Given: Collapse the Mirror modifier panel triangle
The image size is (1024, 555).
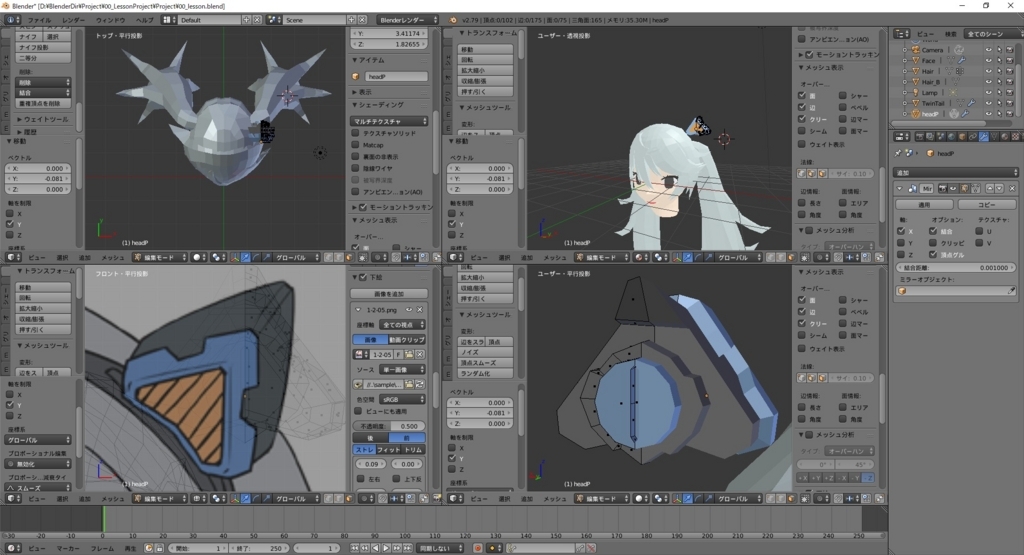Looking at the screenshot, I should click(900, 188).
